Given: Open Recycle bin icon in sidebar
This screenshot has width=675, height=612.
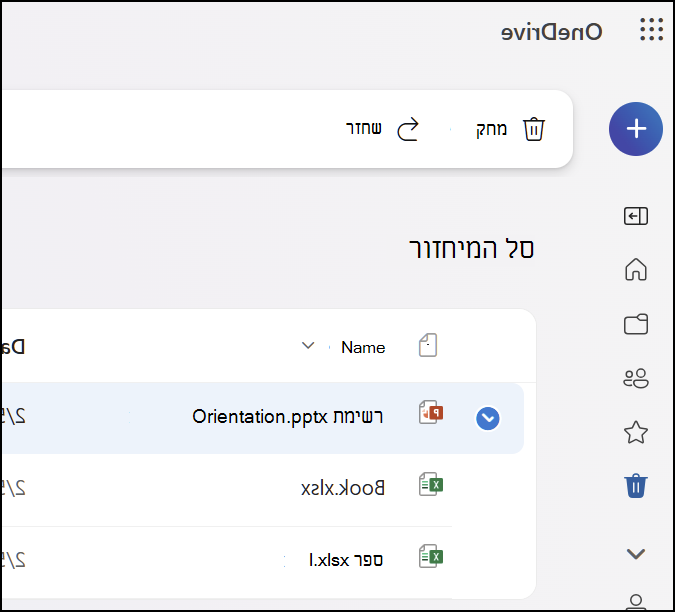Looking at the screenshot, I should point(636,486).
